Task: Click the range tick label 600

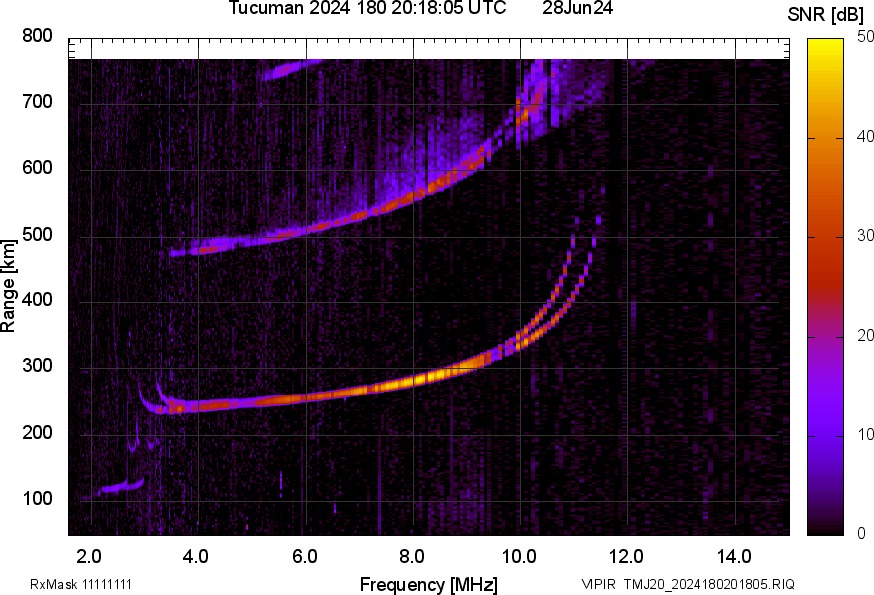Action: 37,168
